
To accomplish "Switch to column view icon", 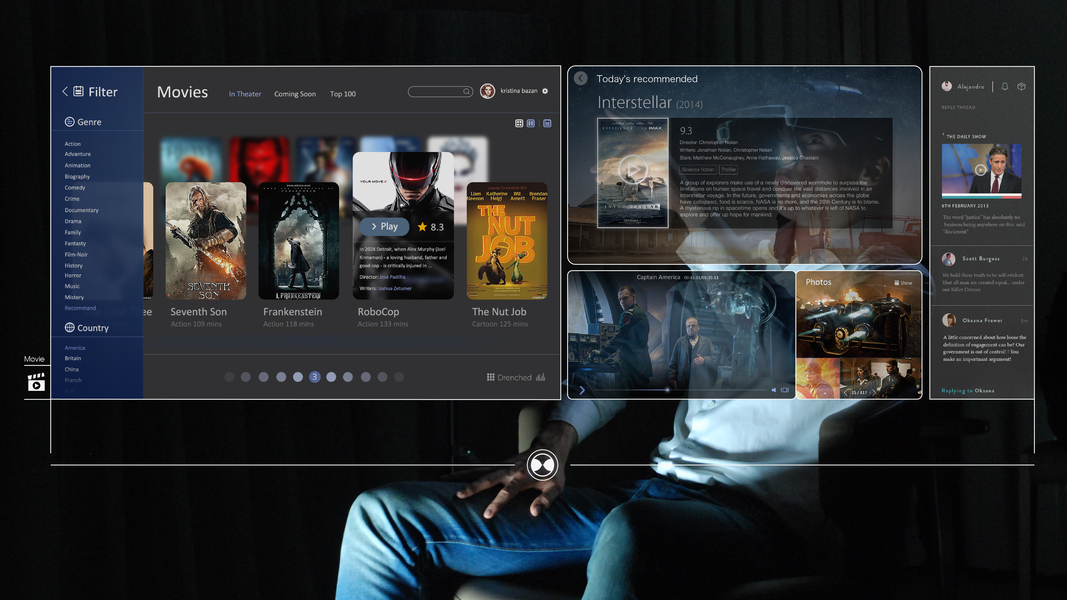I will click(x=531, y=123).
